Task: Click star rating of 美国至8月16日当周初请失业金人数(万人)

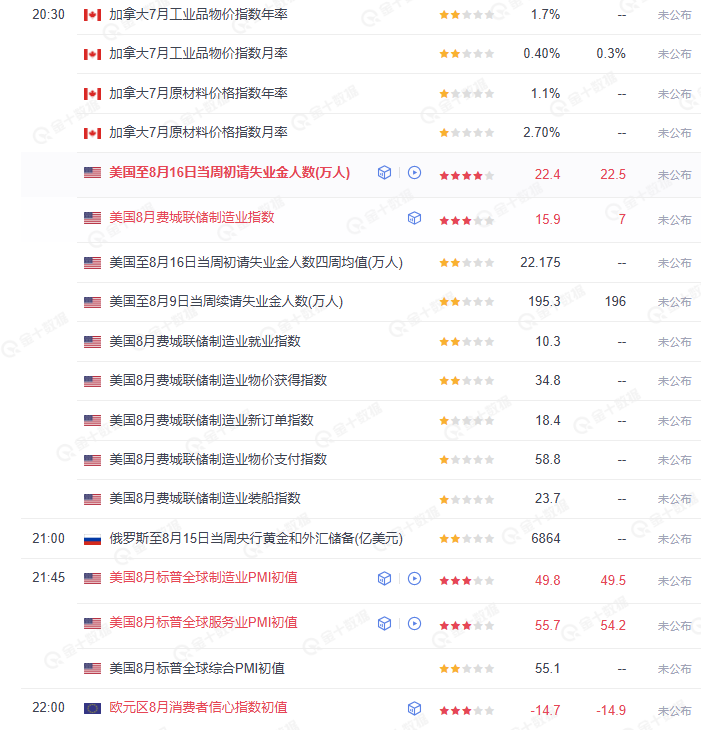Action: tap(466, 176)
